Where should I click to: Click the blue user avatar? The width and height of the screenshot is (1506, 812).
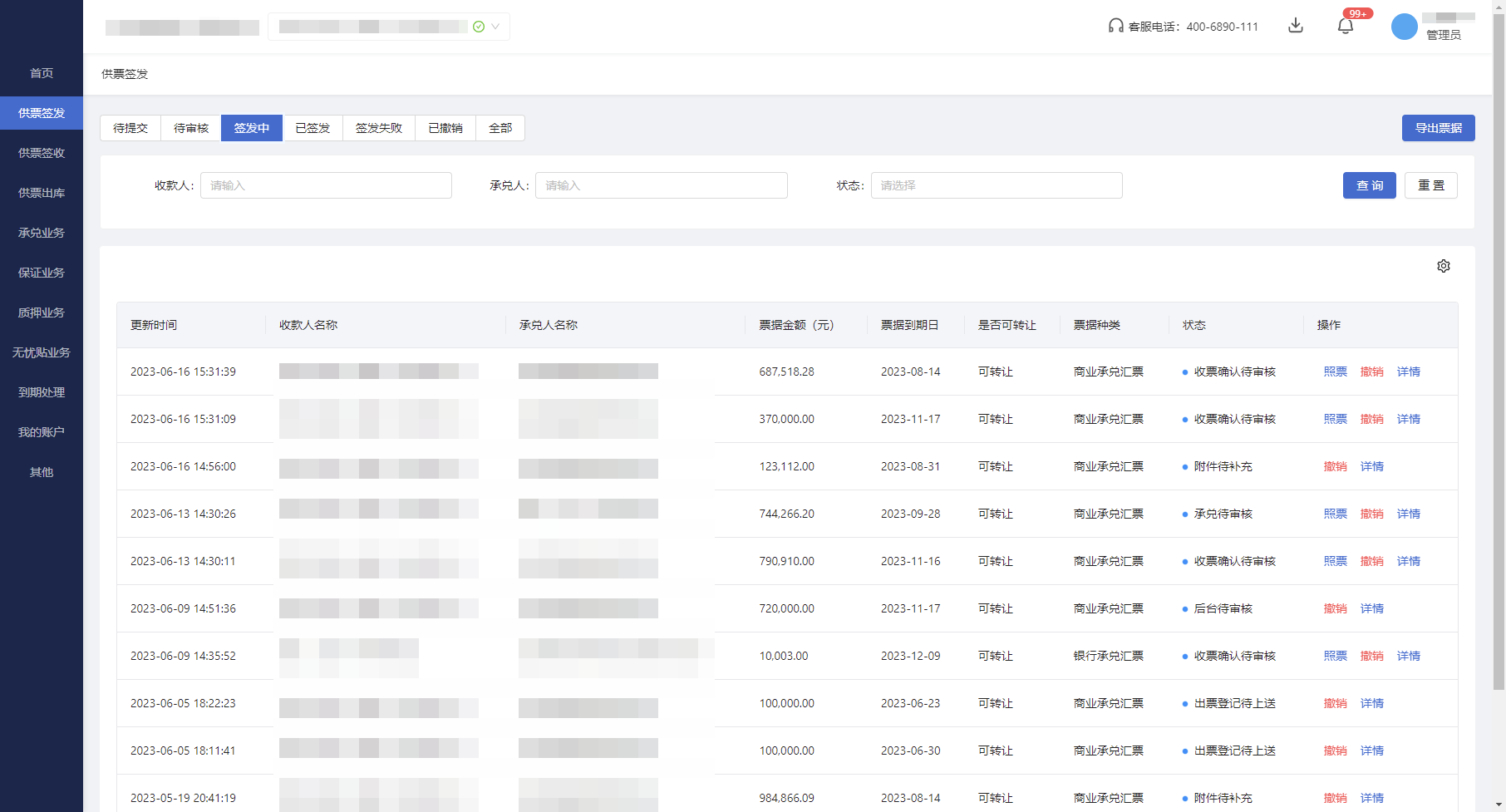pyautogui.click(x=1405, y=27)
